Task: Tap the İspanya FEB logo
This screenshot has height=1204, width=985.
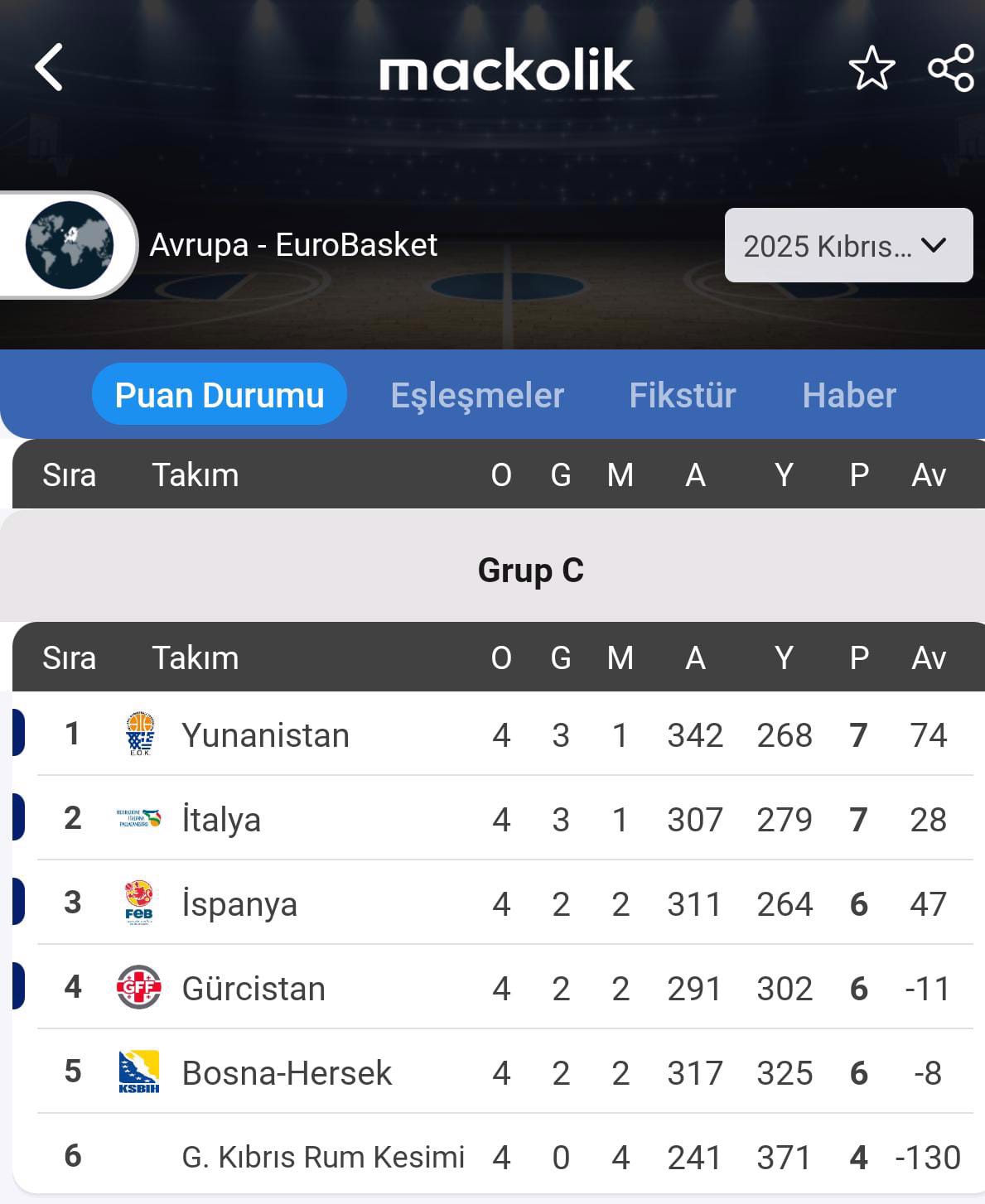Action: [138, 903]
